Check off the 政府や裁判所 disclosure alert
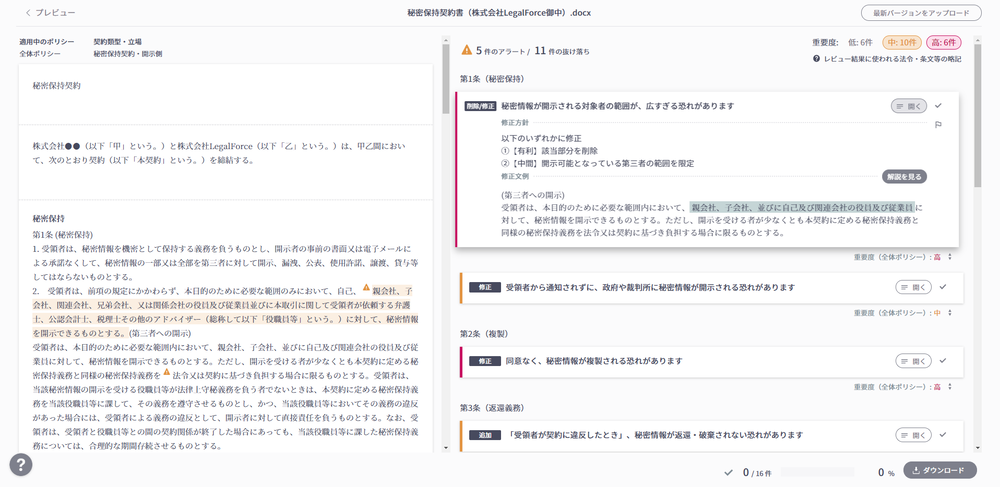Viewport: 1000px width, 487px height. click(942, 287)
